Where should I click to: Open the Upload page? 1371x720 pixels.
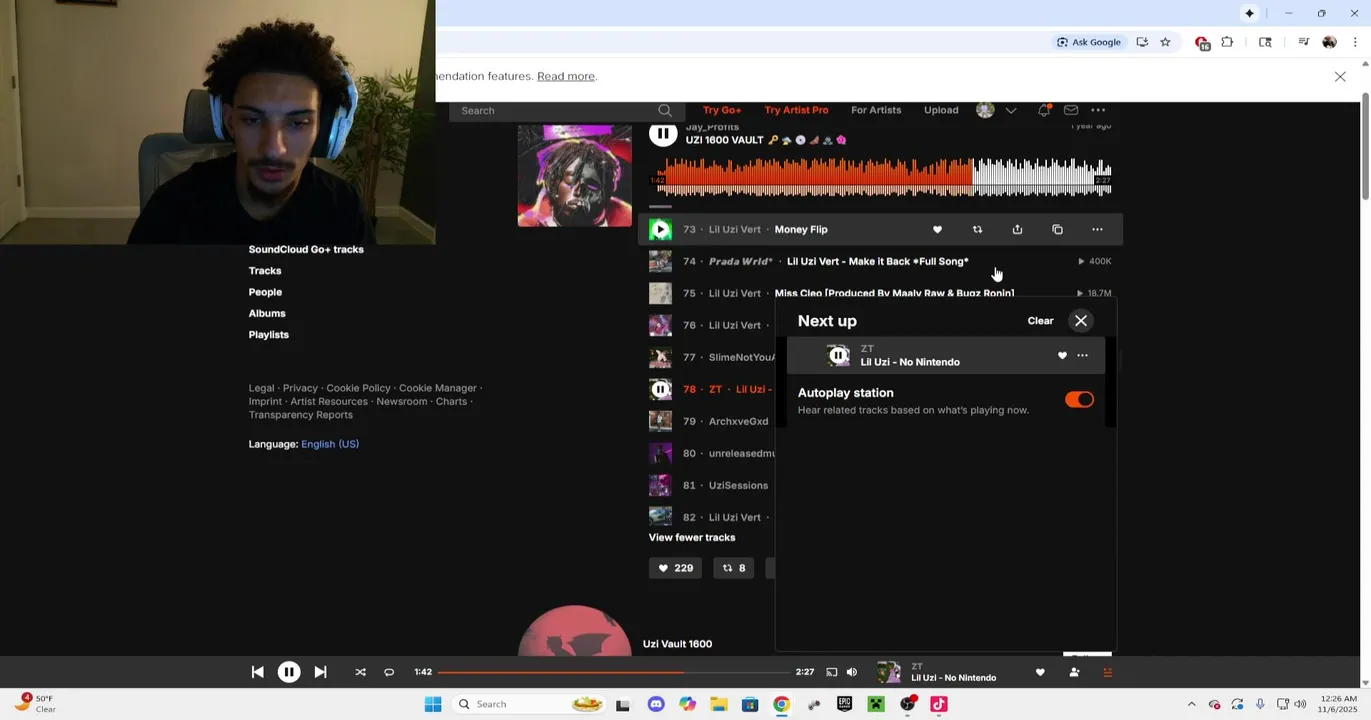(941, 110)
